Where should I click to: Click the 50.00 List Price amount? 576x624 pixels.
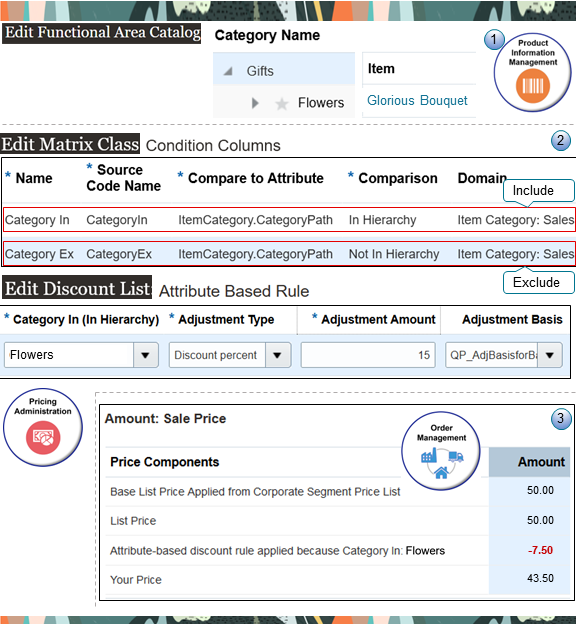[540, 520]
